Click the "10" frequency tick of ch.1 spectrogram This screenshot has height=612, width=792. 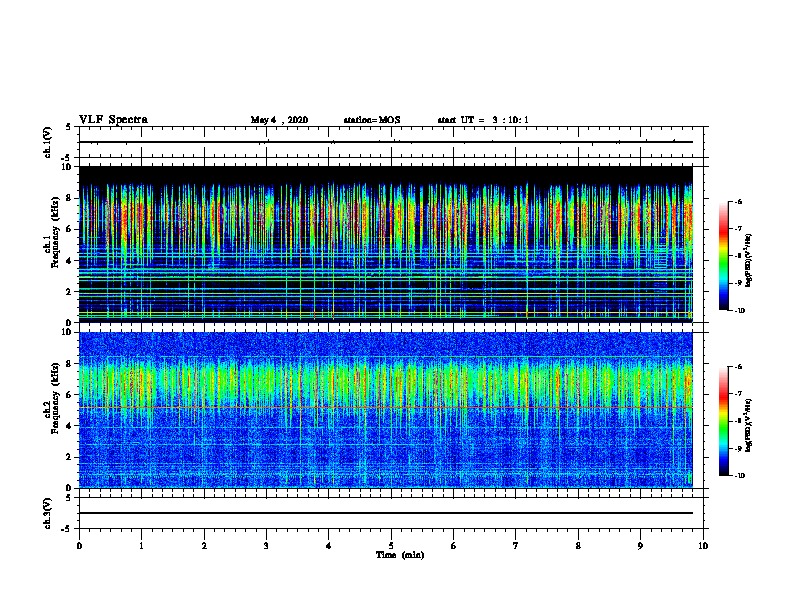67,167
